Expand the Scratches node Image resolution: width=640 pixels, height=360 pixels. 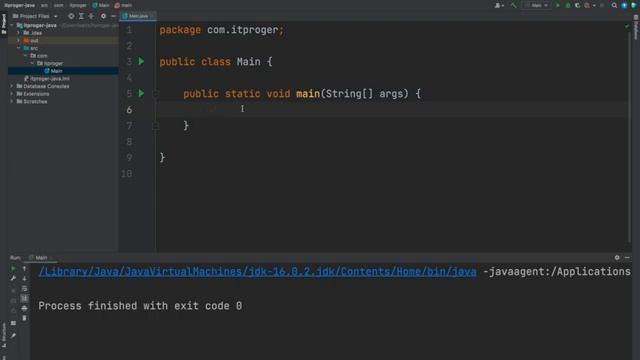point(12,101)
